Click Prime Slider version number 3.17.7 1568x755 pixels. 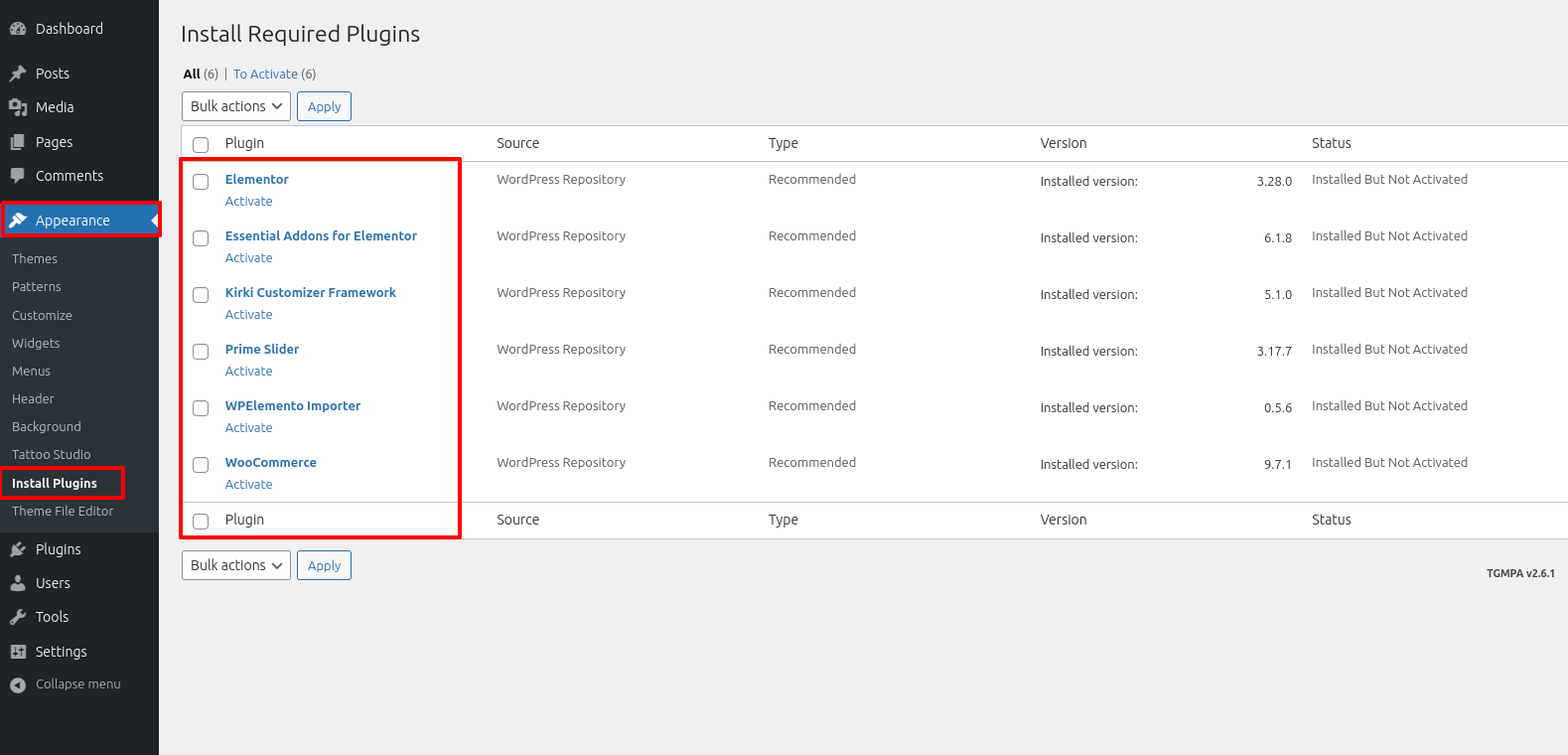(1274, 351)
